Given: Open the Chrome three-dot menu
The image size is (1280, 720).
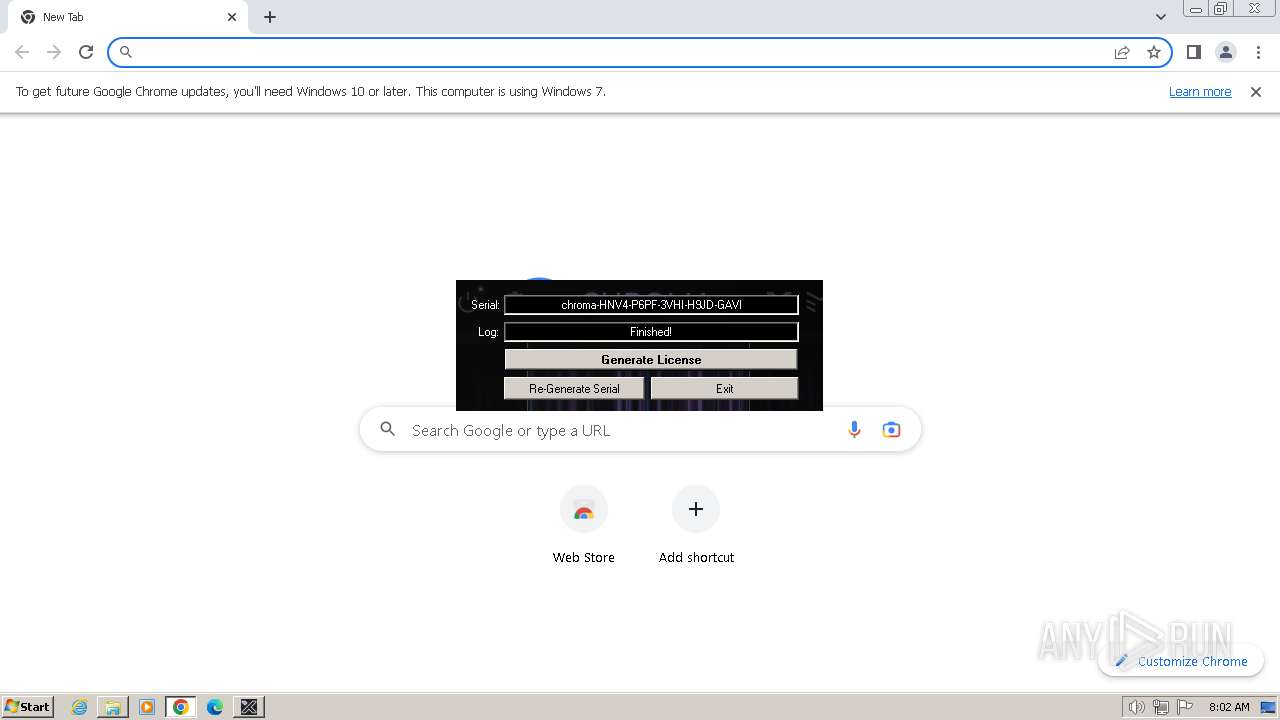Looking at the screenshot, I should pos(1258,52).
